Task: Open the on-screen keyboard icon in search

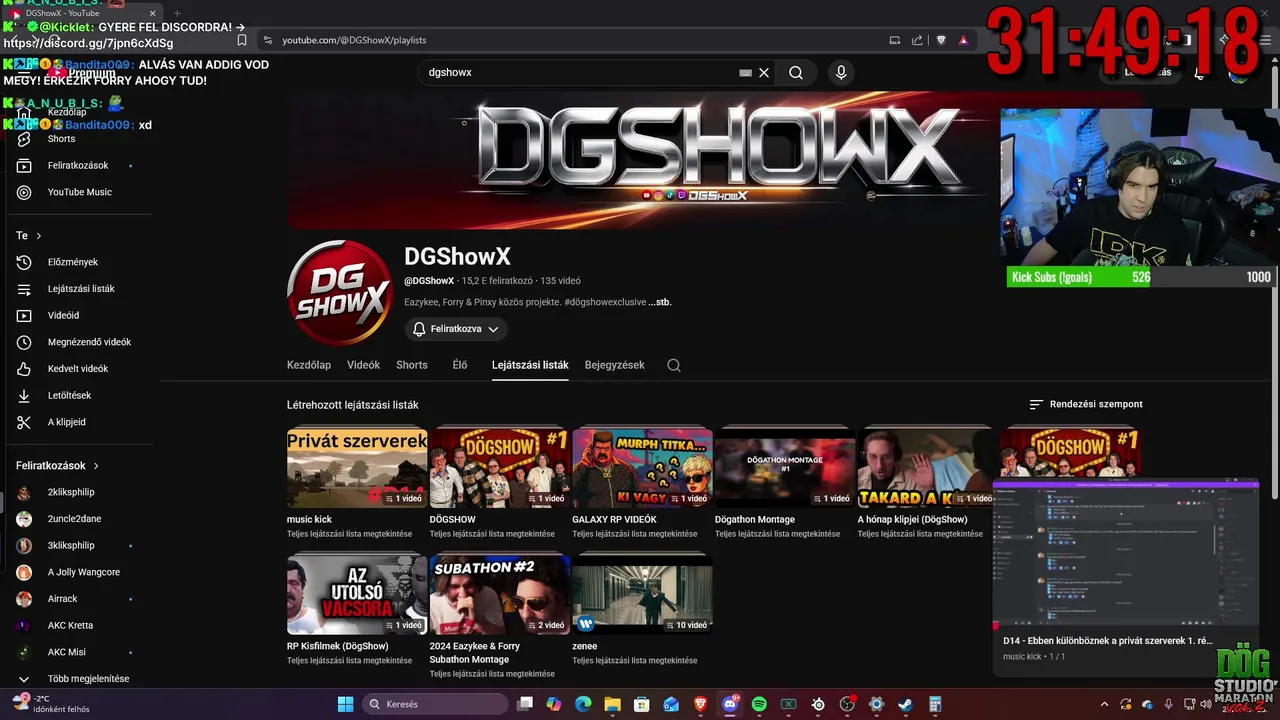Action: [x=745, y=72]
